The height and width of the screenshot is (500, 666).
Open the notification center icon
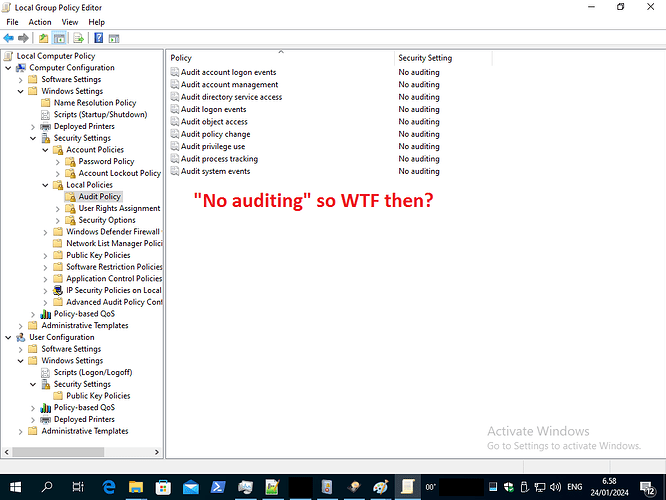pos(648,488)
